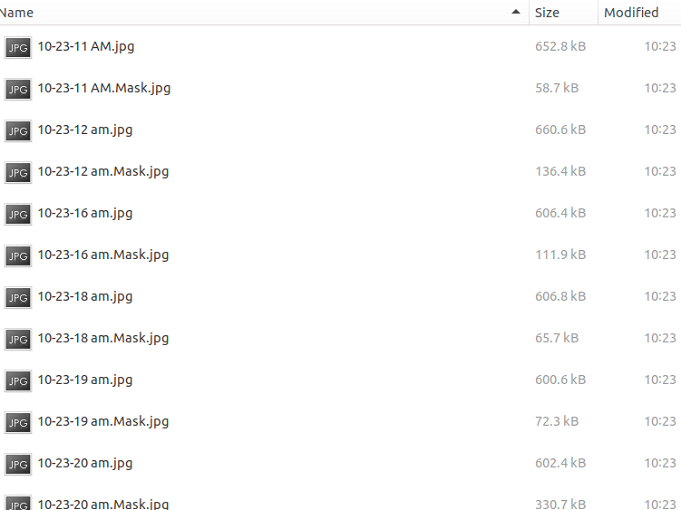Click the 606.4 kB size entry
The image size is (681, 510).
click(x=560, y=214)
